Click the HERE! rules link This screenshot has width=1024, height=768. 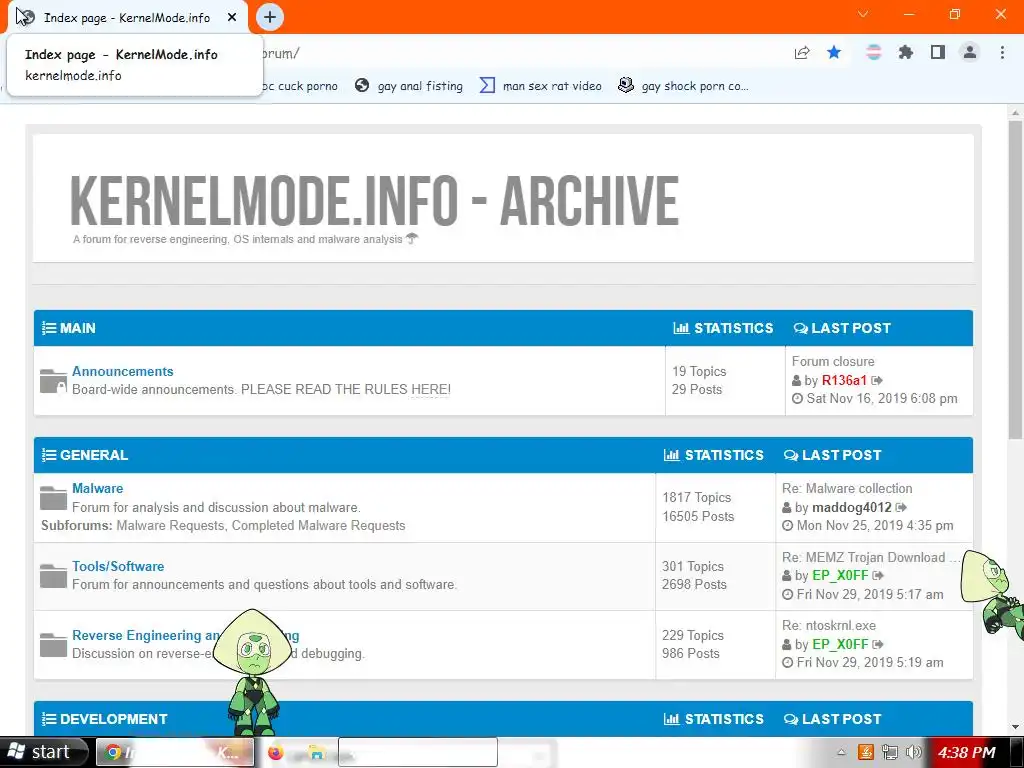click(430, 389)
